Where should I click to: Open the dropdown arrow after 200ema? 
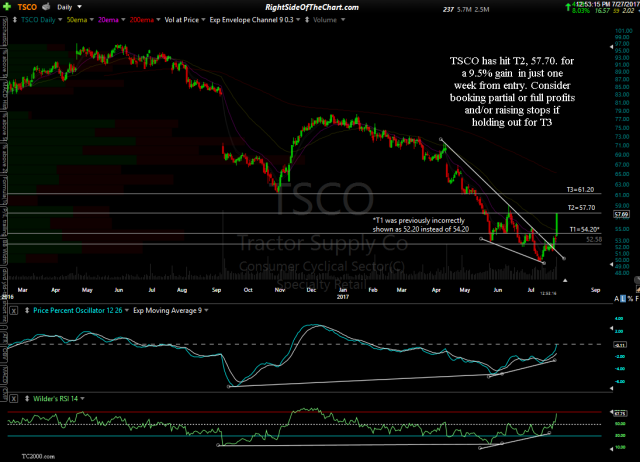[158, 20]
